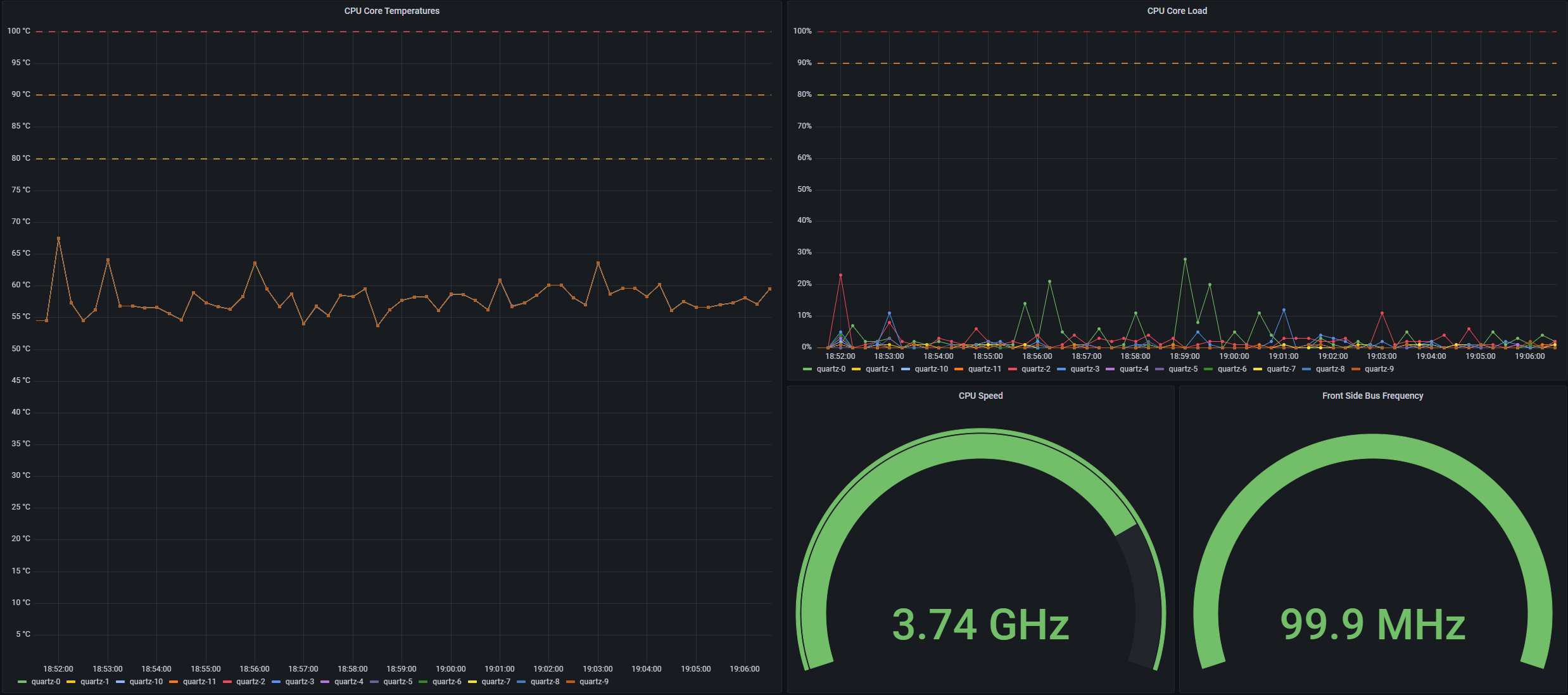Click the 80% axis label in CPU Core Load
The width and height of the screenshot is (1568, 695).
804,94
